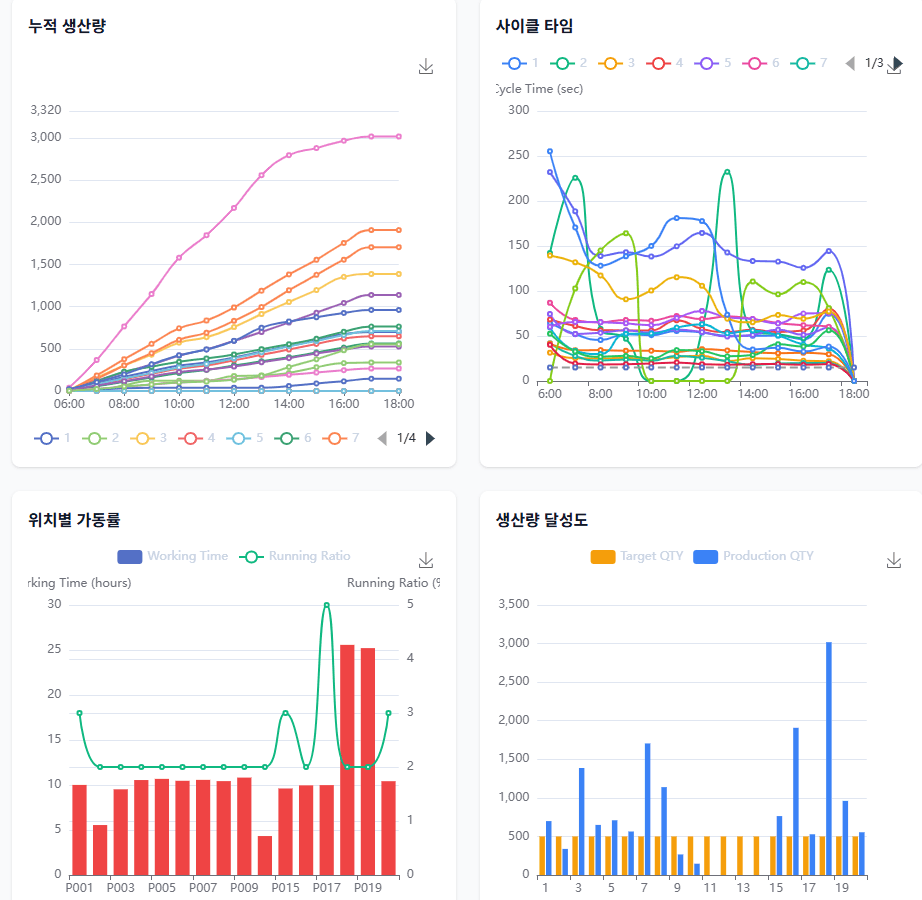This screenshot has width=922, height=900.
Task: Toggle series 1 in 누적 생산량 legend
Action: [x=52, y=438]
